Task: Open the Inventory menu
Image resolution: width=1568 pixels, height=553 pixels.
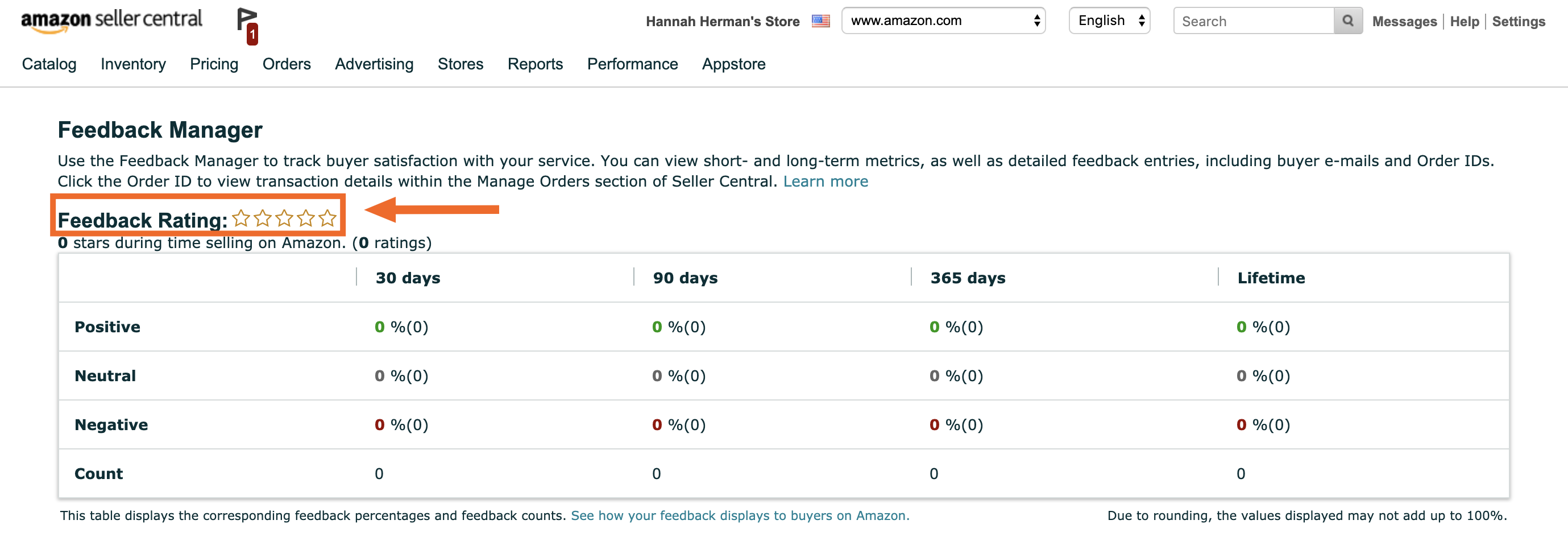Action: tap(133, 64)
